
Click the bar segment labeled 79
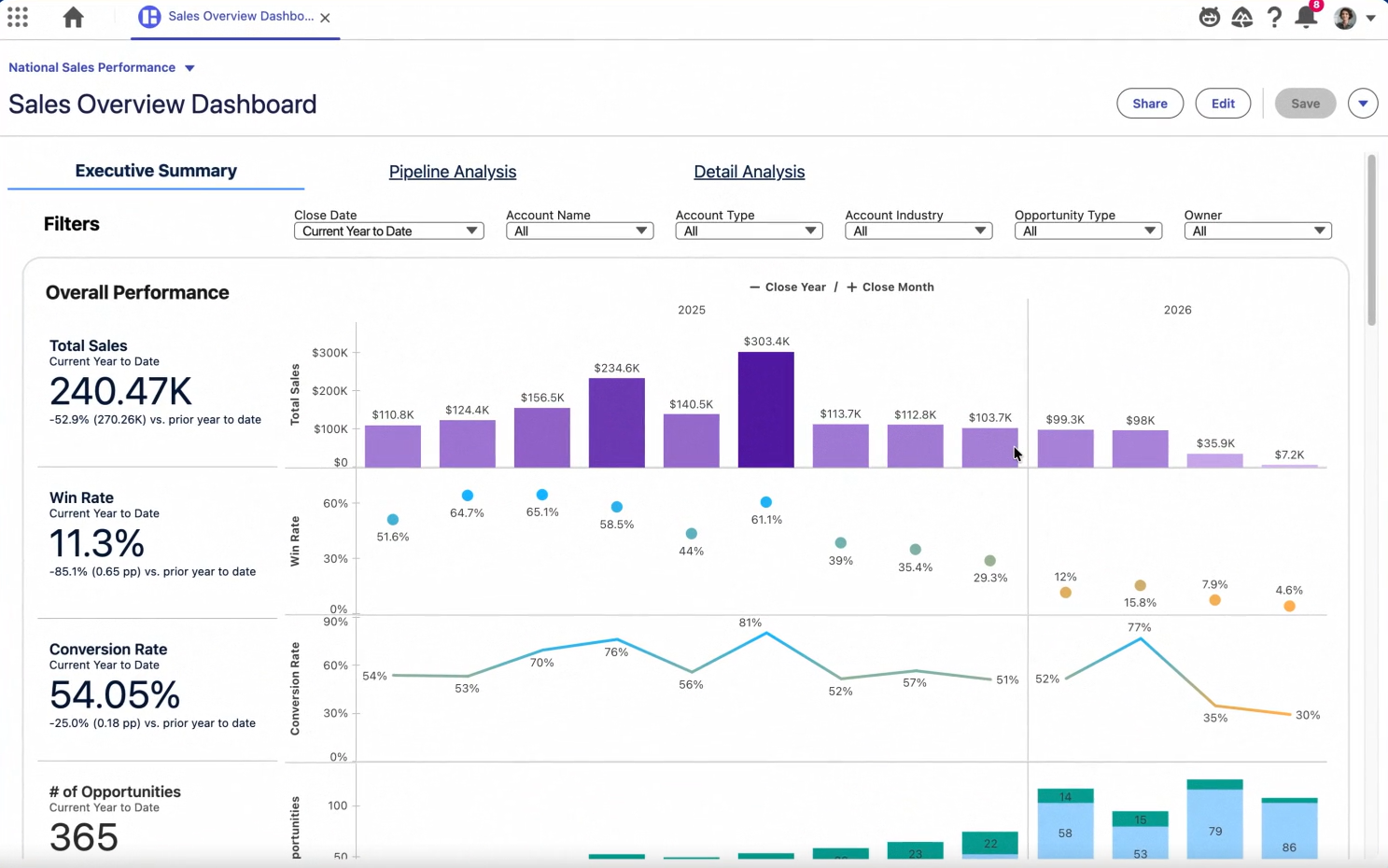1215,825
